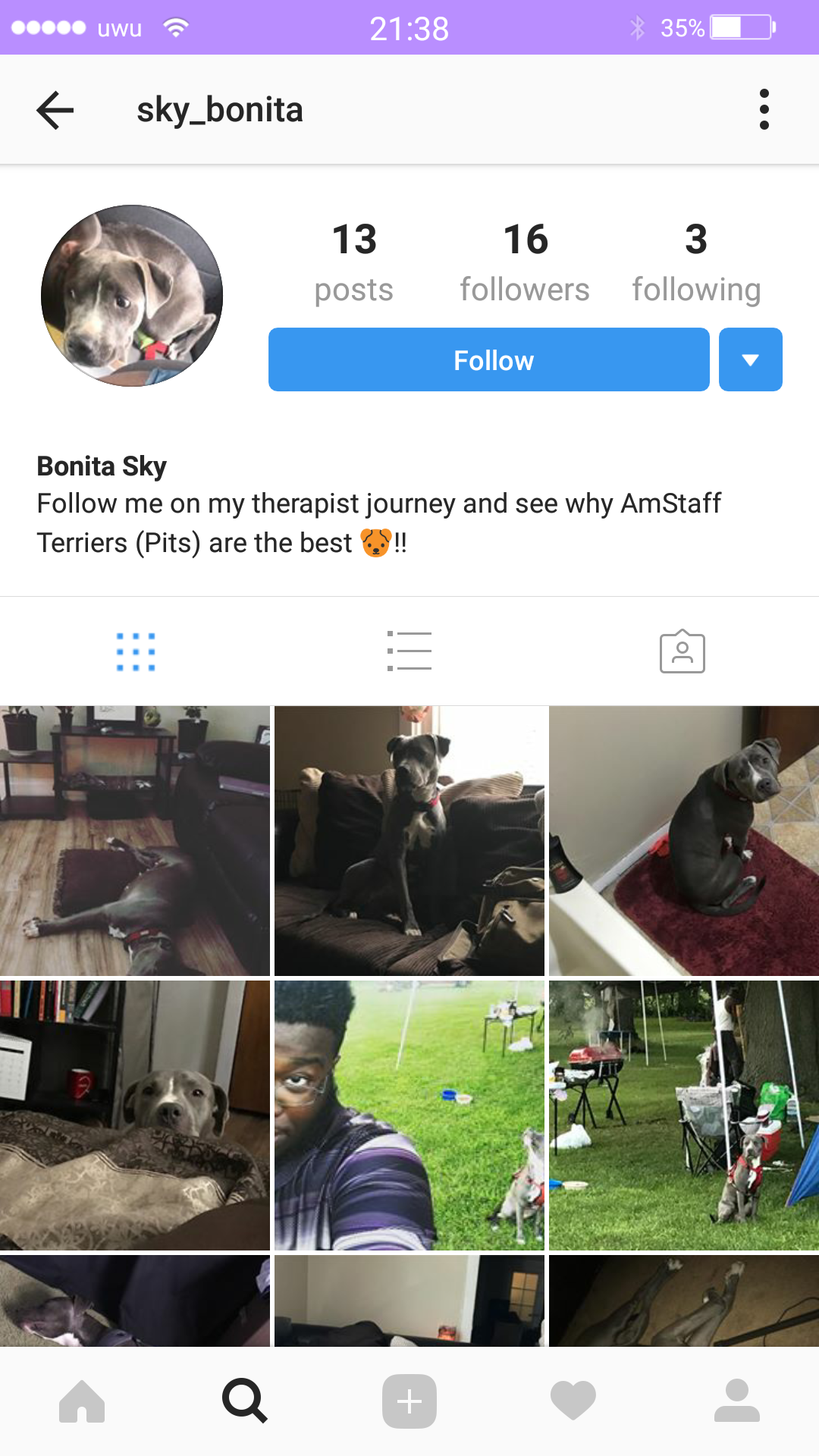Open photo of dog on red rug
Screen dimensions: 819x1456
point(684,841)
